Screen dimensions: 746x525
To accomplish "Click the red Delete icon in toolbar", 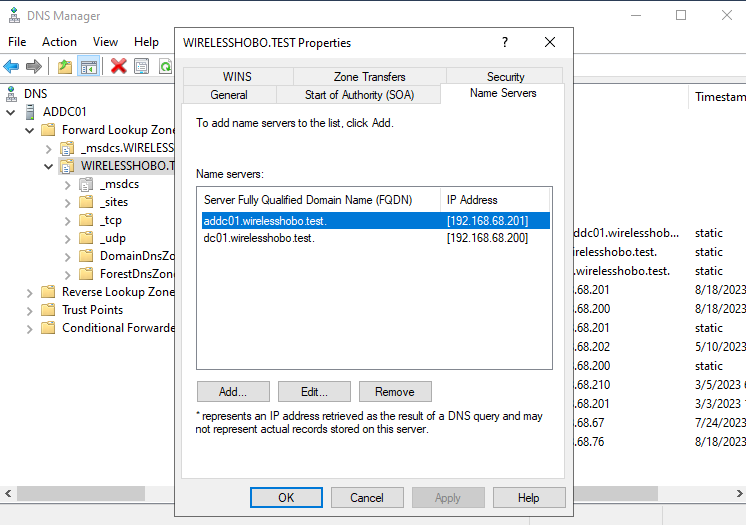I will click(x=119, y=66).
